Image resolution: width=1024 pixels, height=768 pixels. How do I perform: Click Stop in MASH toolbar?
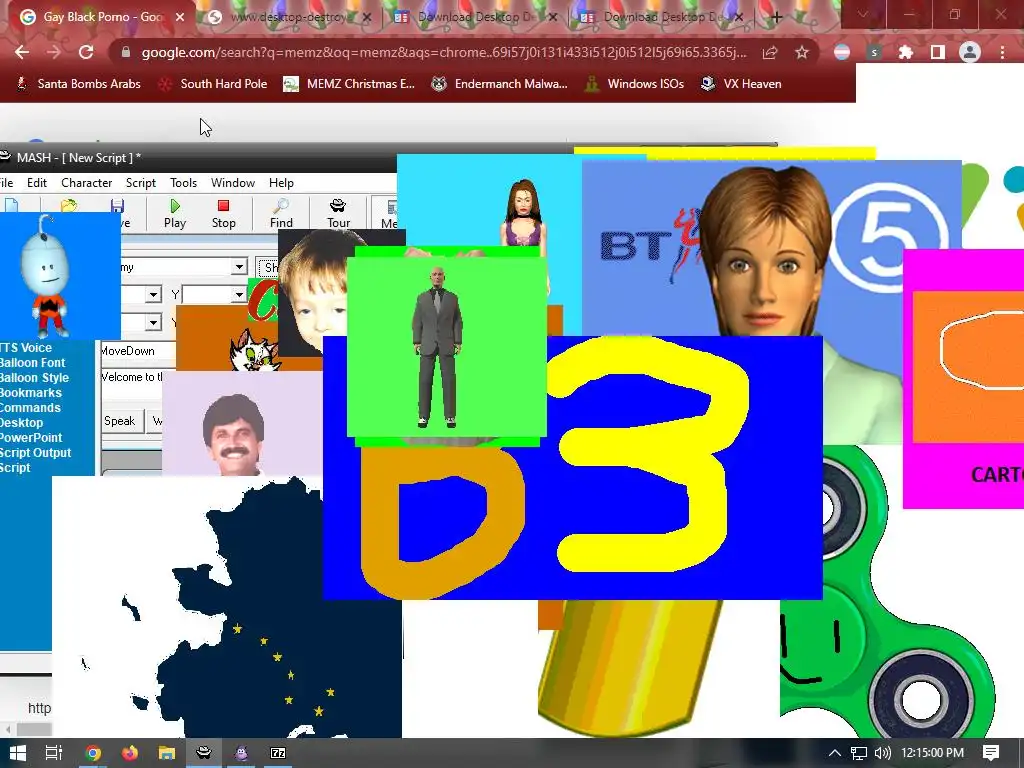pyautogui.click(x=223, y=214)
